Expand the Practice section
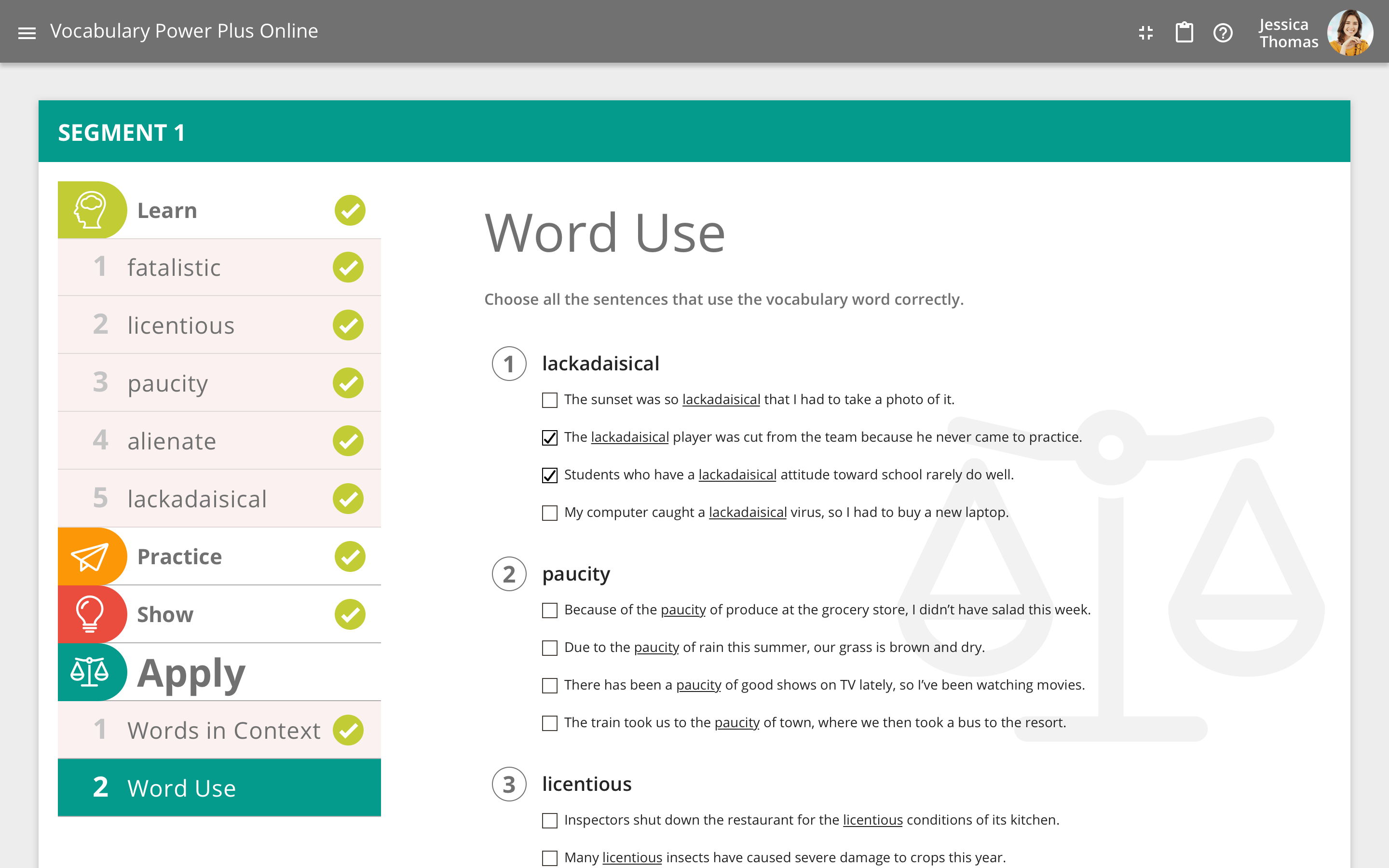Viewport: 1389px width, 868px height. tap(219, 556)
